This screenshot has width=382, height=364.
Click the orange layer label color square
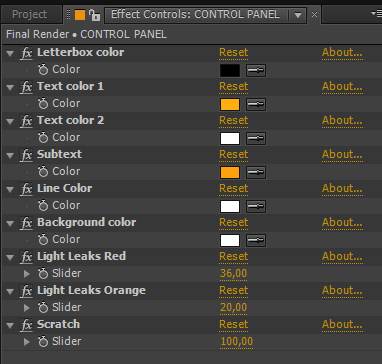click(80, 15)
